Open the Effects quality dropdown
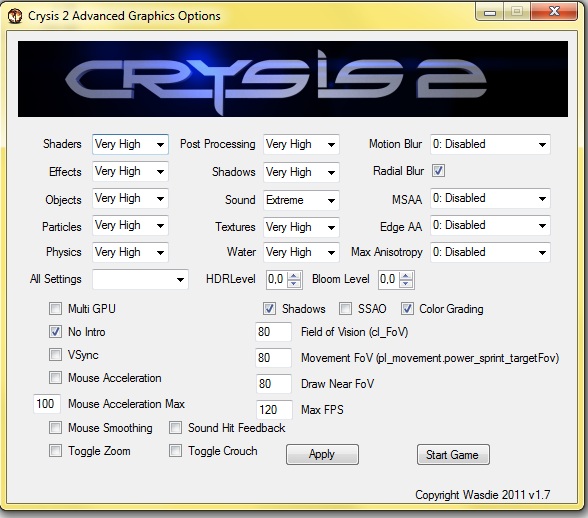Viewport: 588px width, 518px height. click(130, 171)
